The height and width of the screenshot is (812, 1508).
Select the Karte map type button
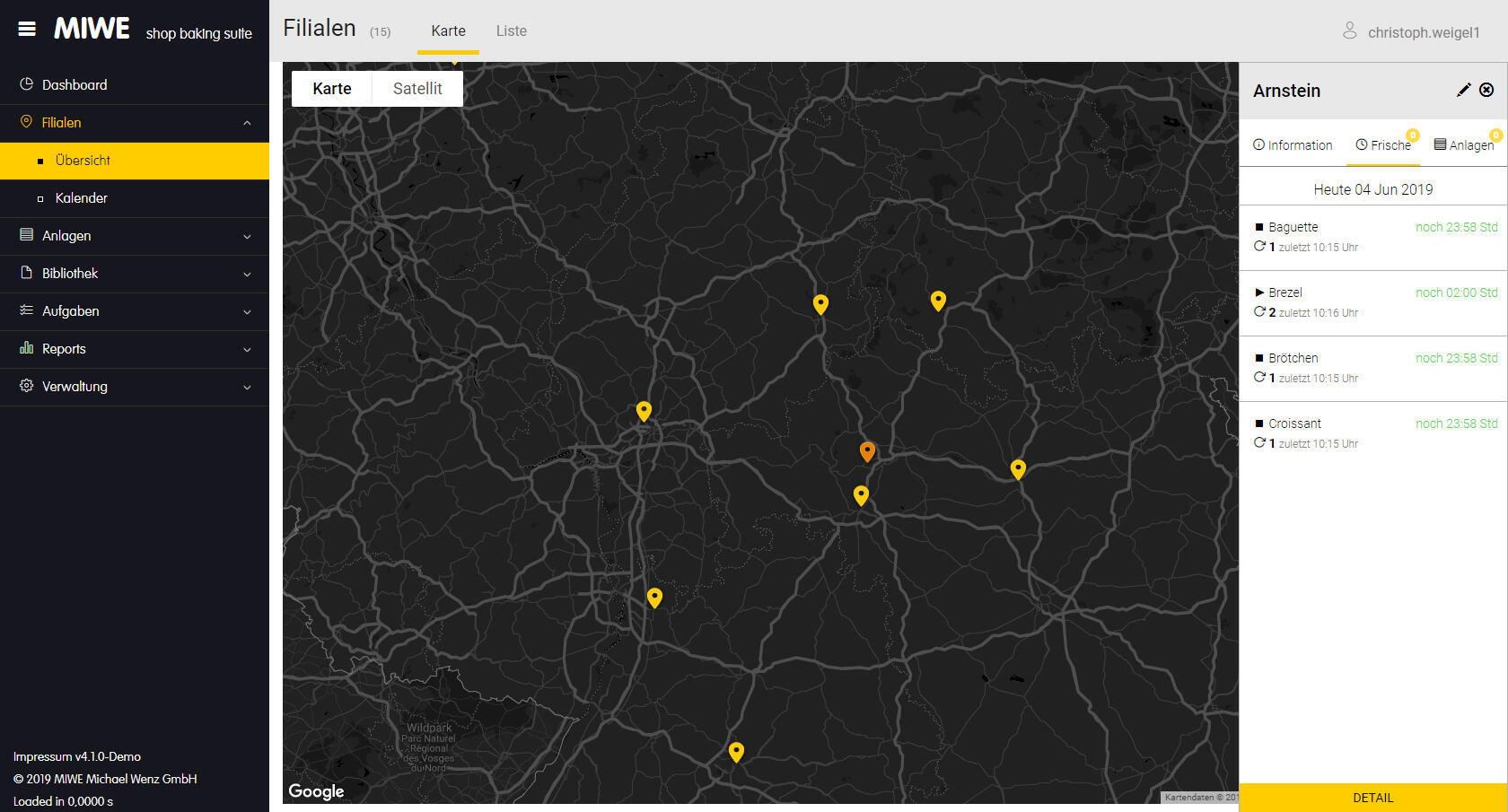[x=332, y=89]
